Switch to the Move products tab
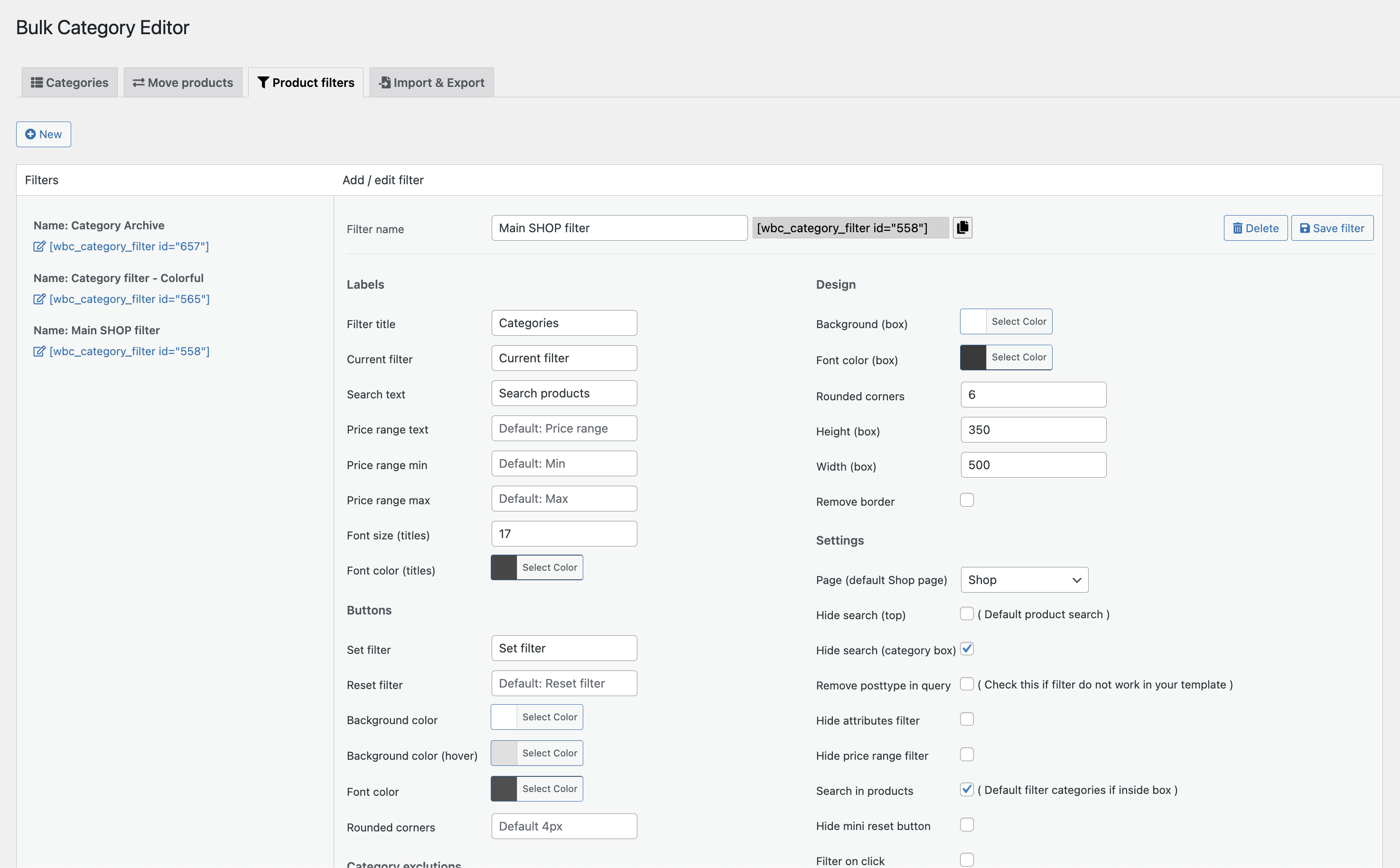The width and height of the screenshot is (1400, 868). coord(182,82)
